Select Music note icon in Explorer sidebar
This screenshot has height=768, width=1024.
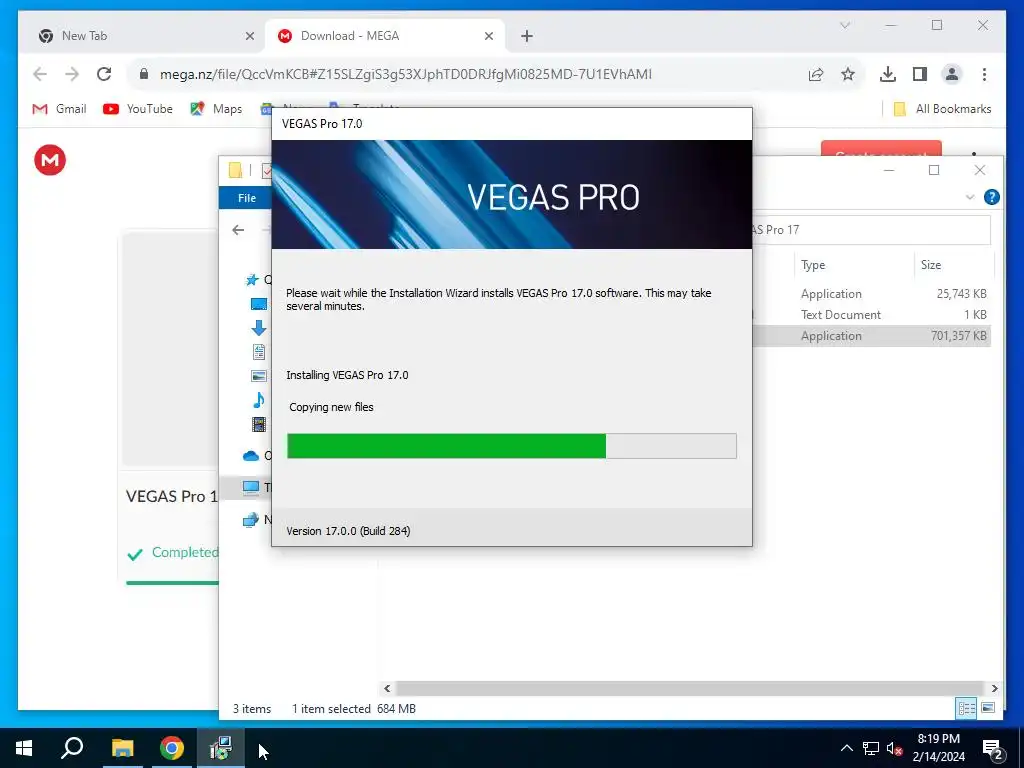(259, 400)
